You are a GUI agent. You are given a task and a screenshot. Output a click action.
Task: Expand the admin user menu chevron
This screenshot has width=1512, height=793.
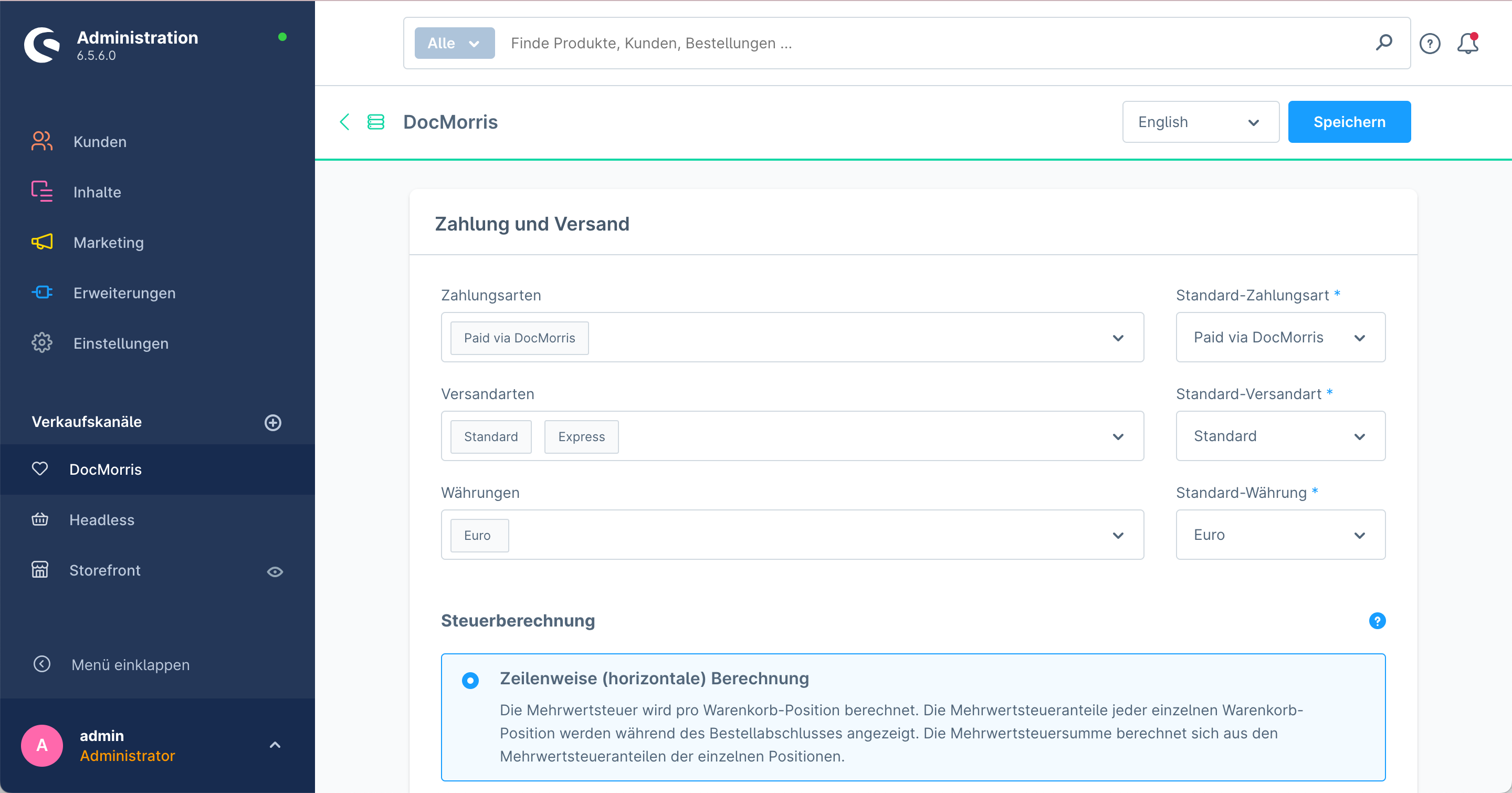[x=275, y=745]
